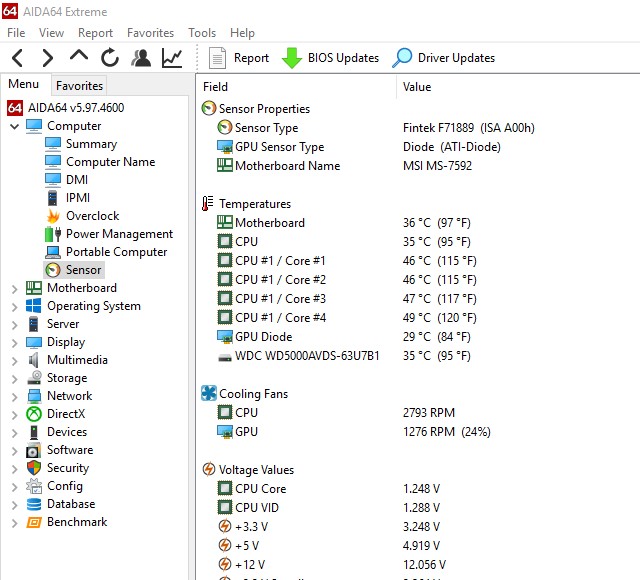Expand the DirectX tree node
The image size is (640, 580).
click(15, 415)
